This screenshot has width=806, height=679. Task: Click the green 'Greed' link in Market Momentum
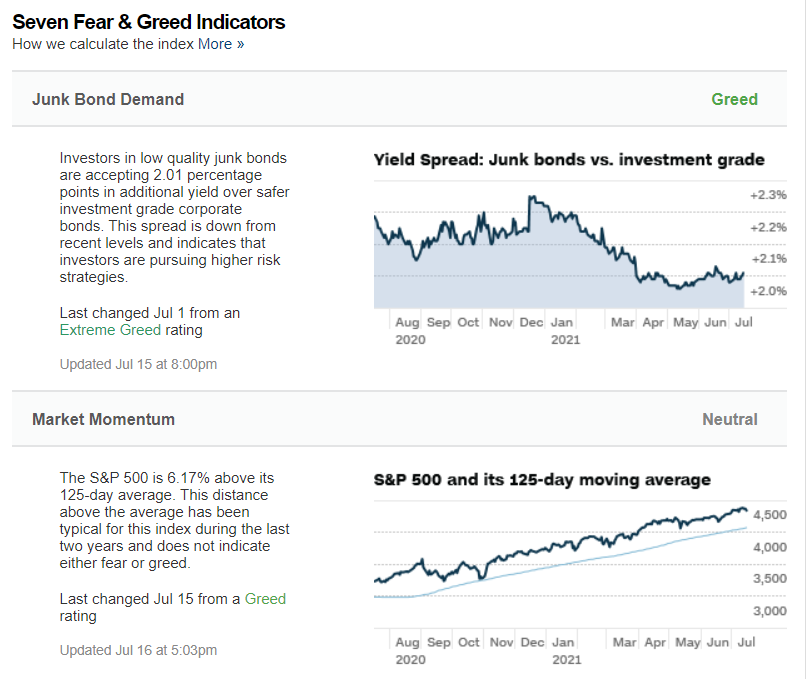[x=265, y=599]
